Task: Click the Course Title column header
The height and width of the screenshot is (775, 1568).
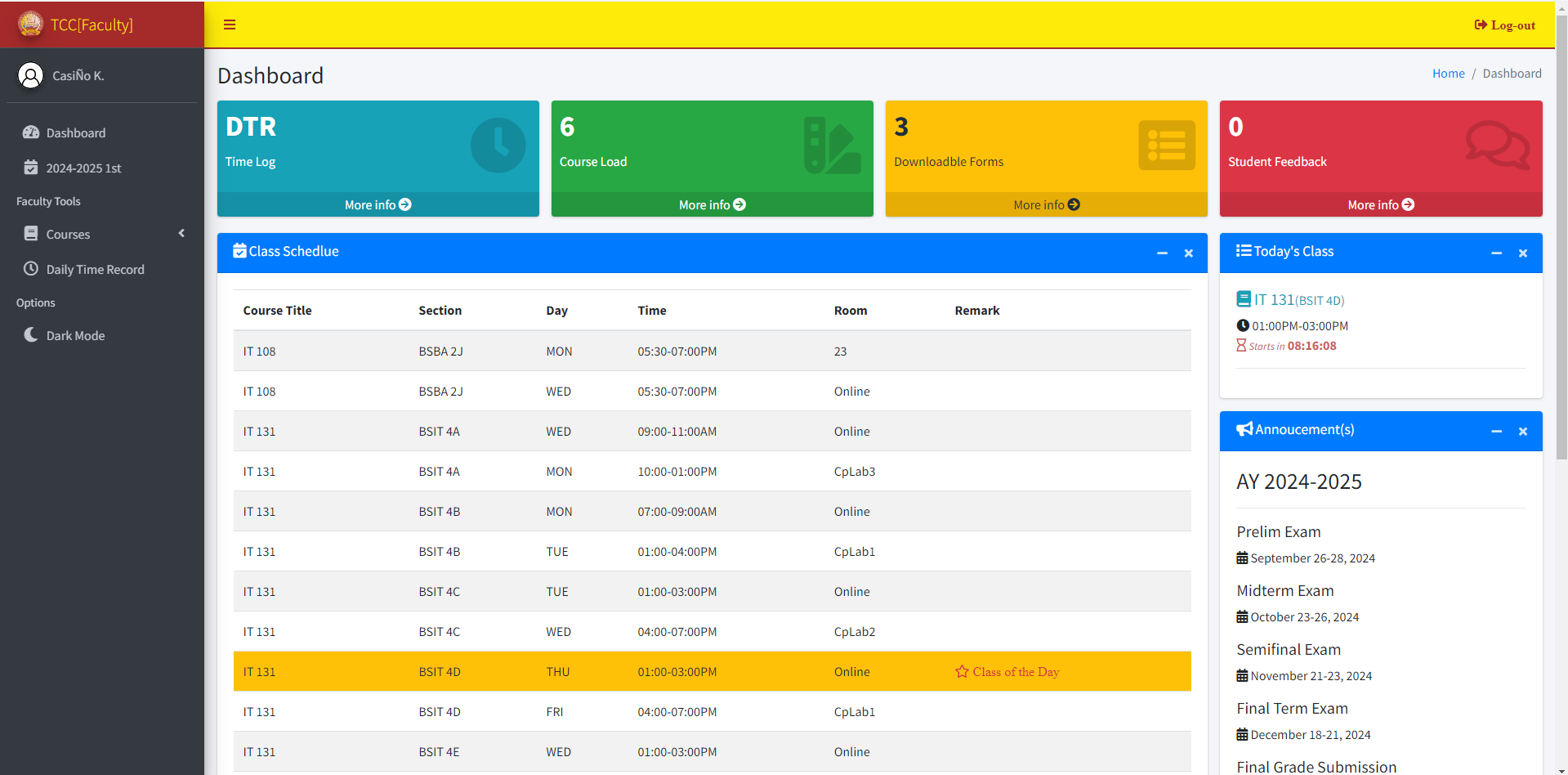Action: coord(277,311)
